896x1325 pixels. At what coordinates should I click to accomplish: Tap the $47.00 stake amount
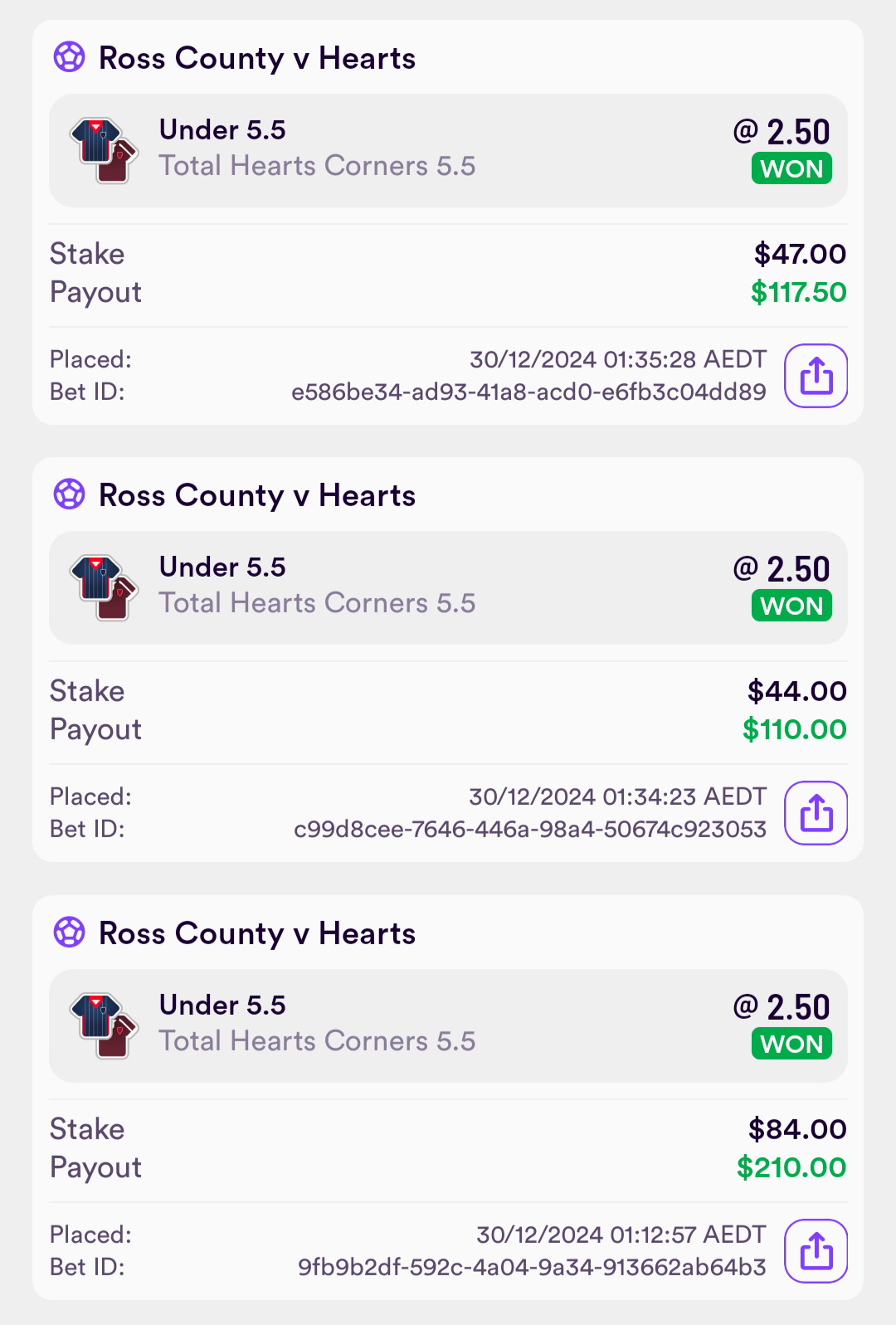[x=800, y=254]
